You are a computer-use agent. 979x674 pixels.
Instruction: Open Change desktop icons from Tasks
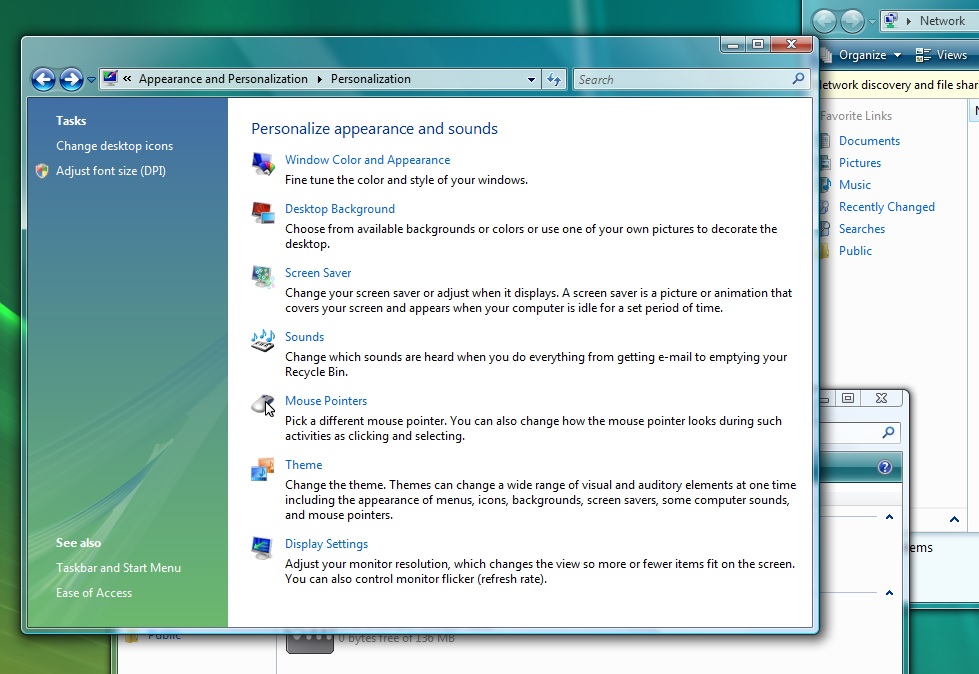pos(115,146)
